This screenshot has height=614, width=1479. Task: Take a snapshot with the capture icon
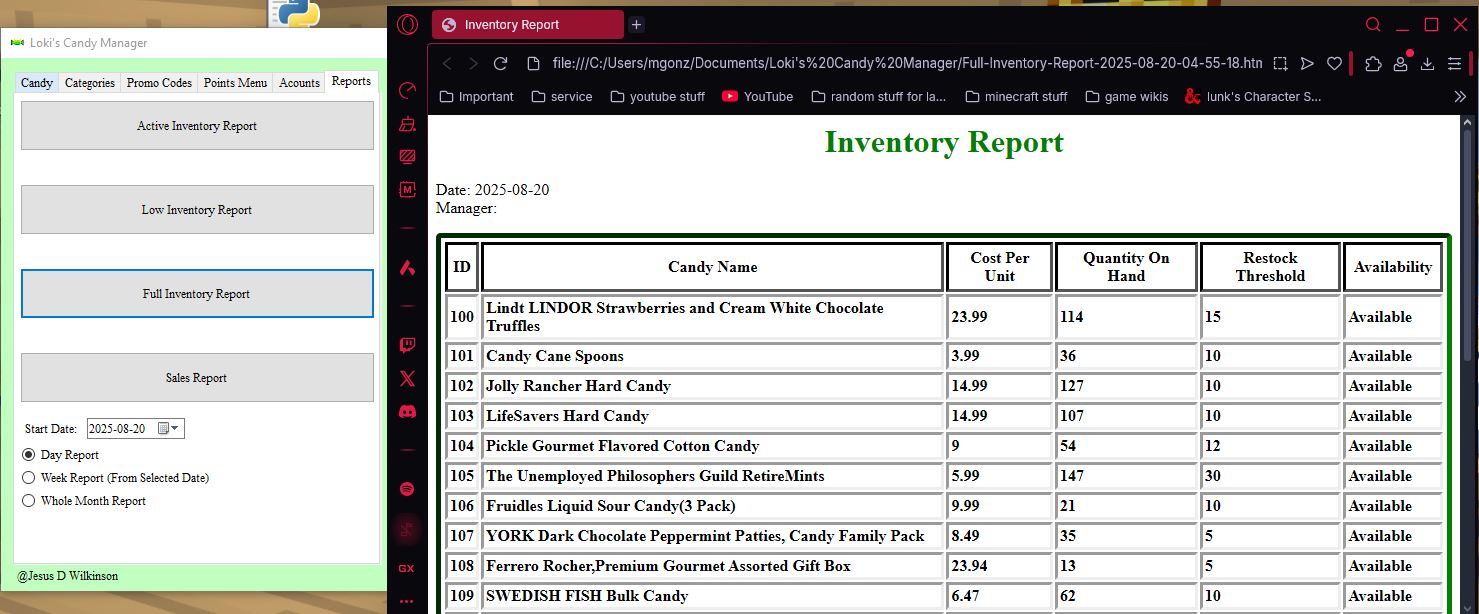coord(1281,63)
